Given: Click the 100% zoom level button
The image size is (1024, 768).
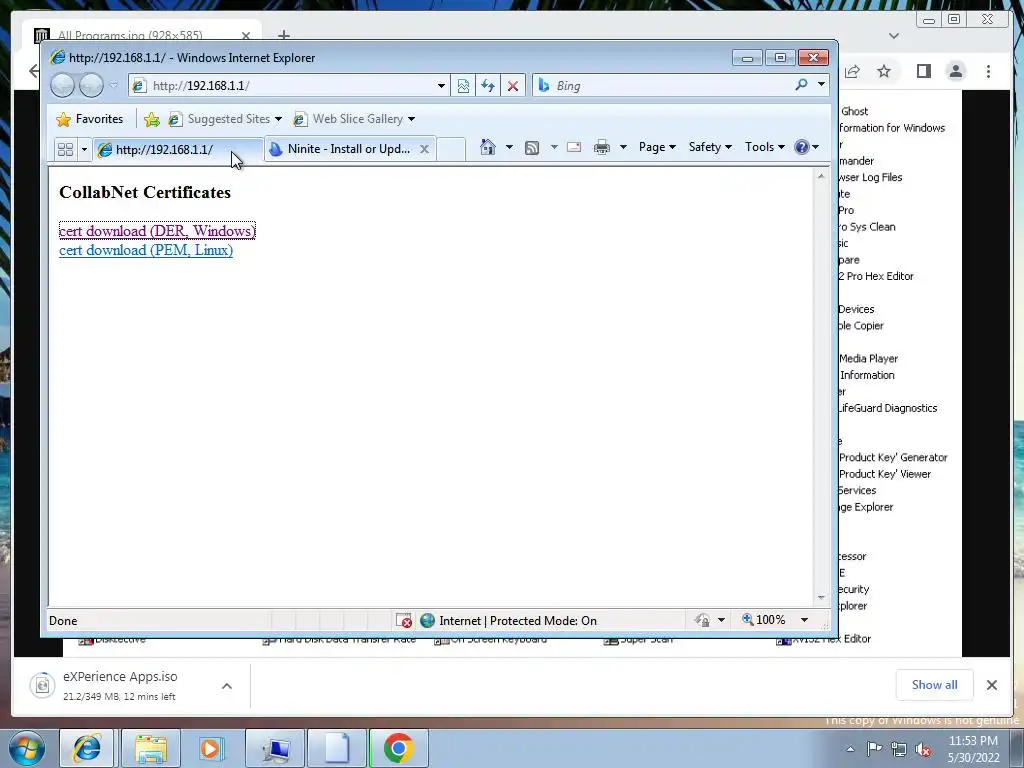Looking at the screenshot, I should pos(764,620).
